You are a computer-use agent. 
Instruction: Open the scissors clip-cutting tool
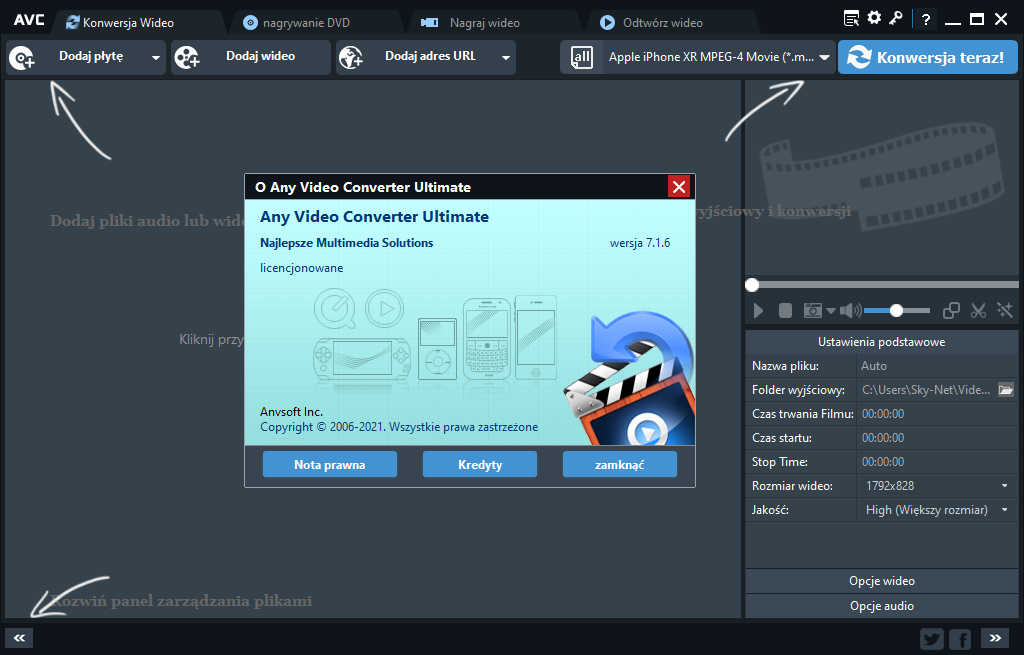978,311
